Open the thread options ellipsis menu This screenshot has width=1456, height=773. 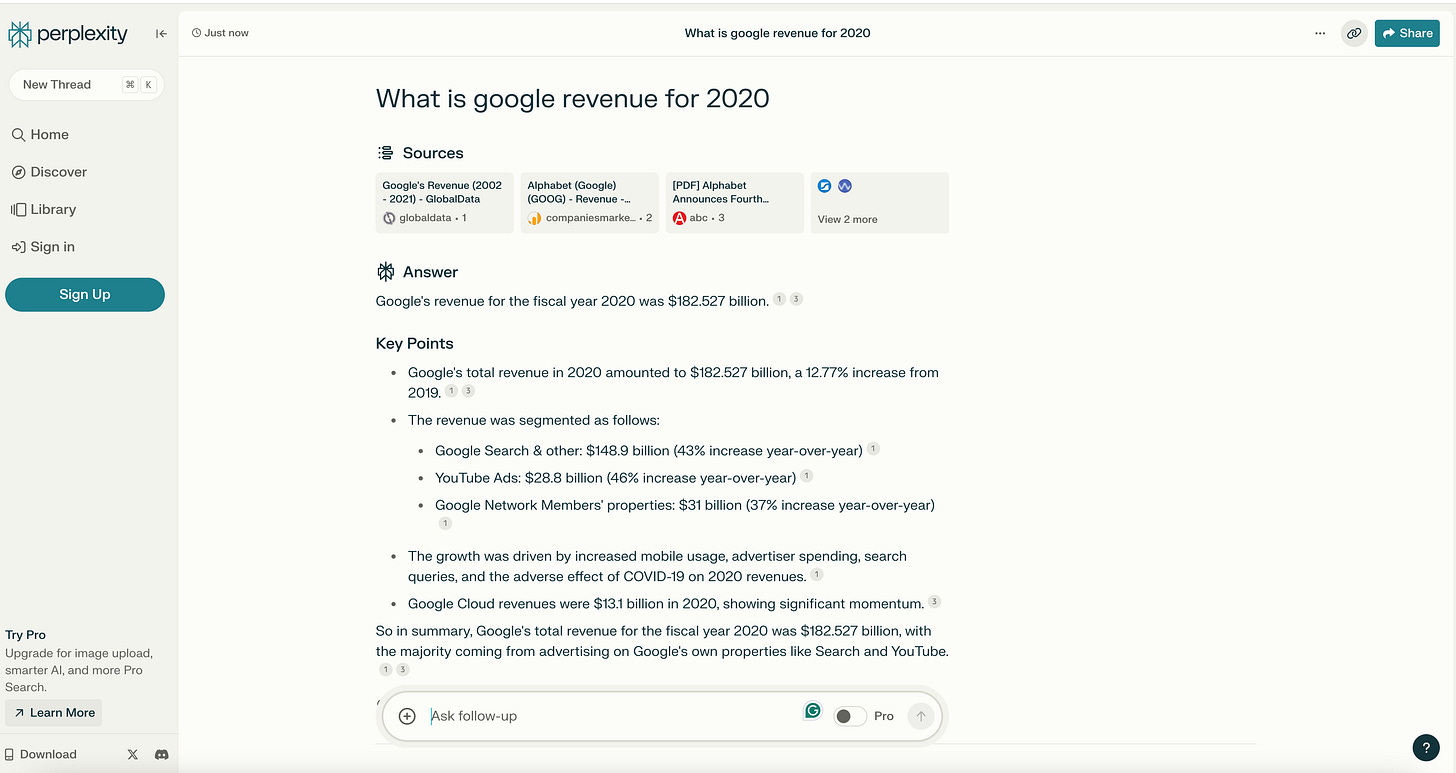pyautogui.click(x=1320, y=33)
